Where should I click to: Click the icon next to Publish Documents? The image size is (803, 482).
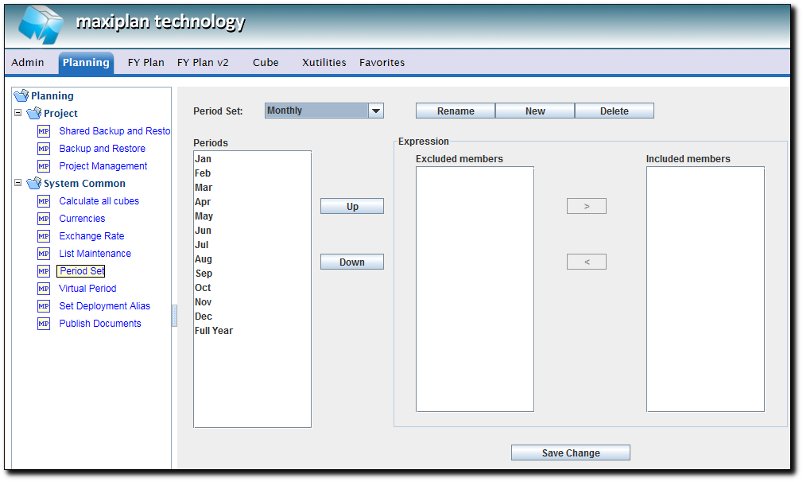(x=43, y=324)
